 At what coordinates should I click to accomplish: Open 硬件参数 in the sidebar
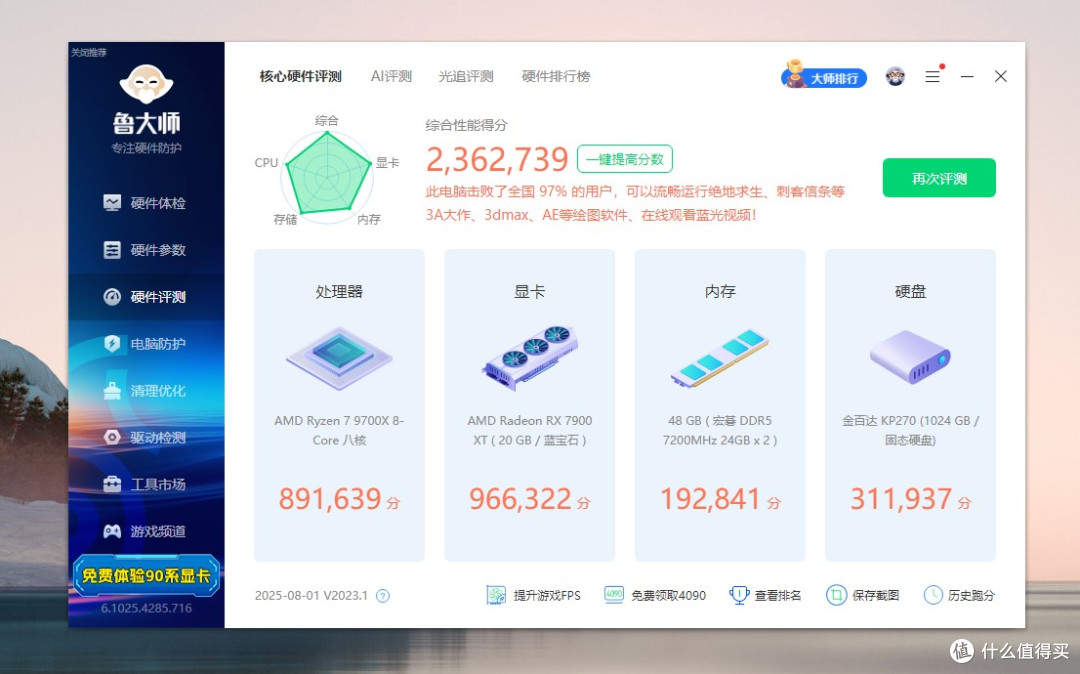[x=145, y=250]
